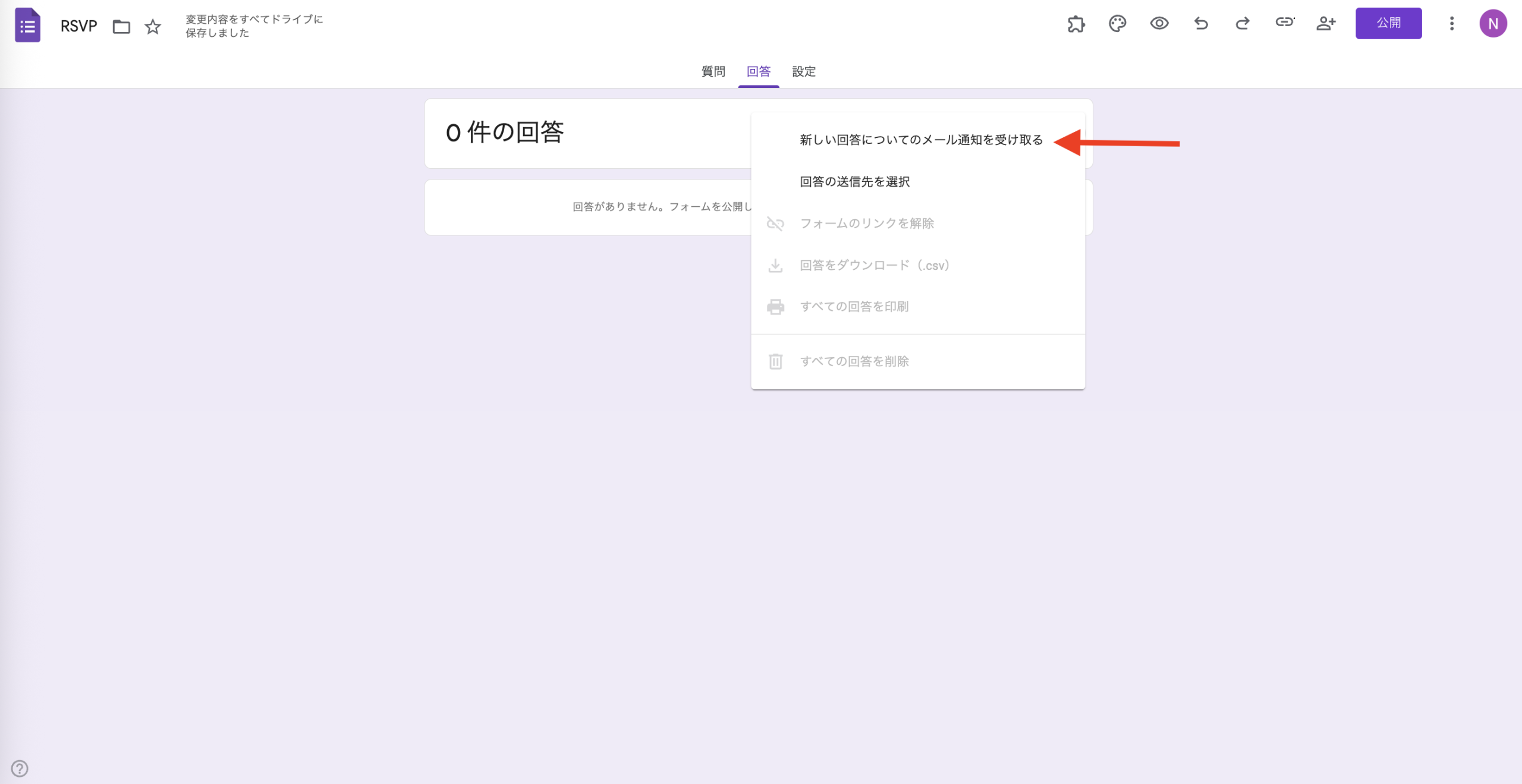The width and height of the screenshot is (1522, 784).
Task: Preview the form with the eye icon
Action: click(x=1159, y=24)
